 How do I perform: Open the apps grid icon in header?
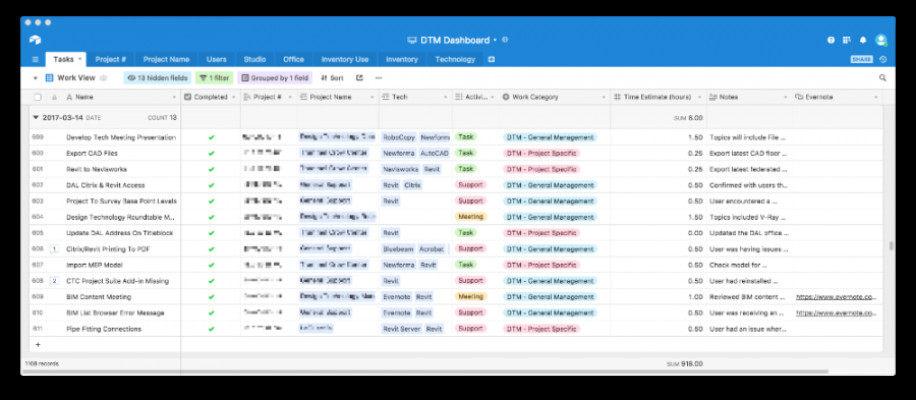click(846, 40)
